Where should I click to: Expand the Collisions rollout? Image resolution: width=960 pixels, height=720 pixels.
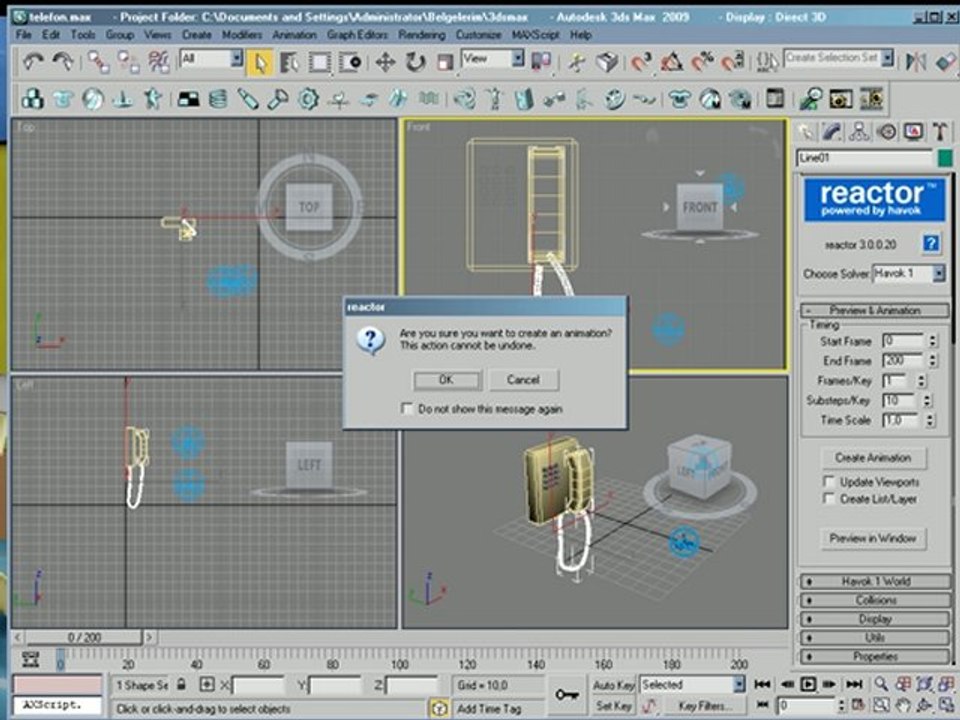(875, 600)
